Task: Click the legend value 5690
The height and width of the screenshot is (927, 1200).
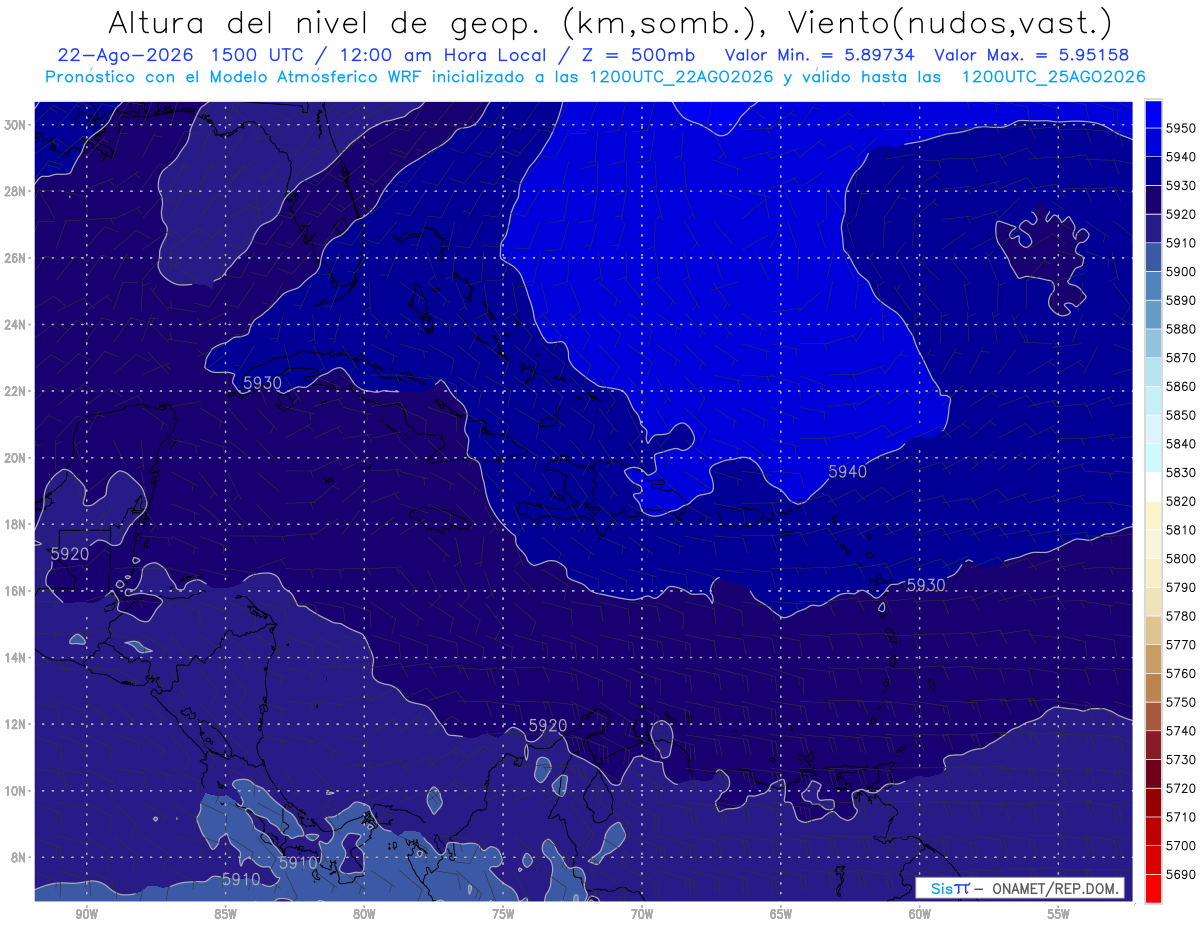Action: [1180, 874]
